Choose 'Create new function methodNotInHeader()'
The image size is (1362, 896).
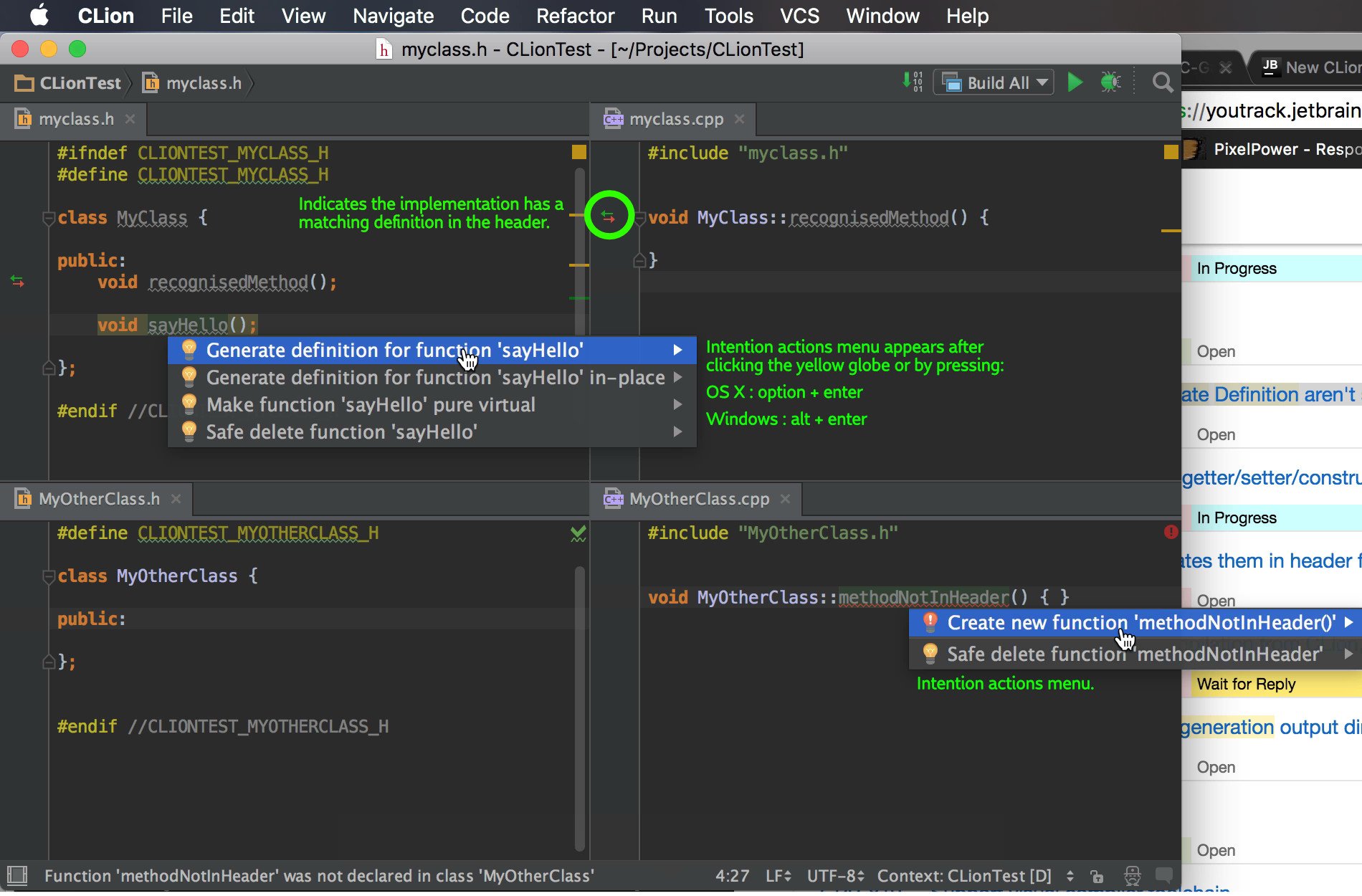coord(1140,623)
